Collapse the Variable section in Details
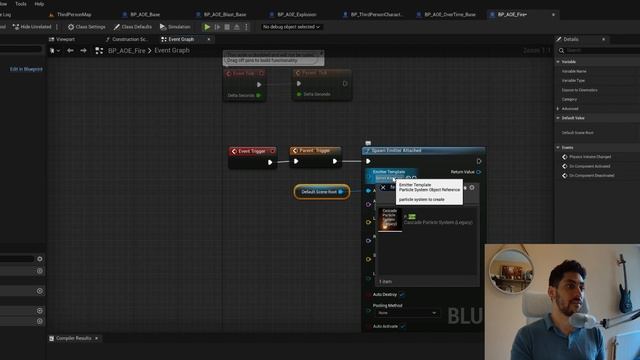This screenshot has height=360, width=640. [558, 62]
